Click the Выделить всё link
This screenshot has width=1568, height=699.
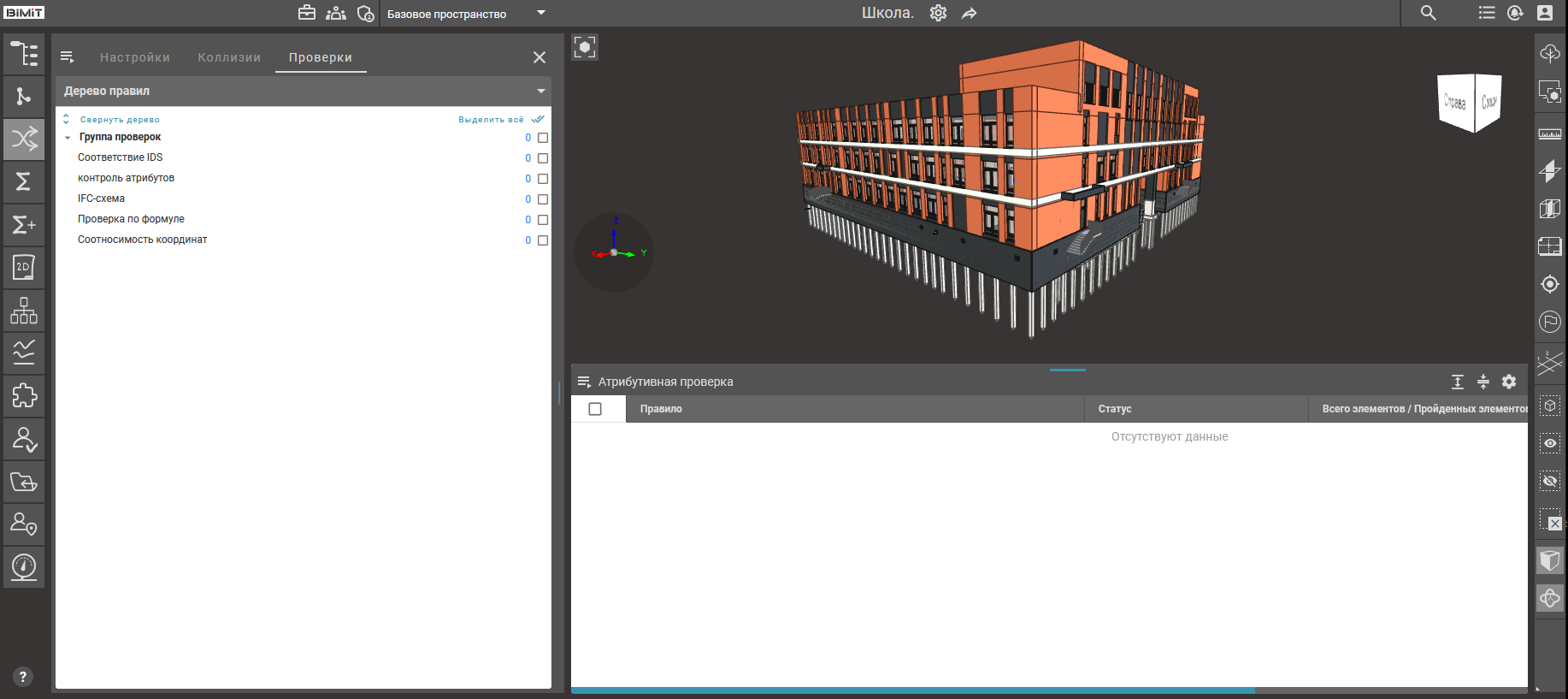point(491,120)
